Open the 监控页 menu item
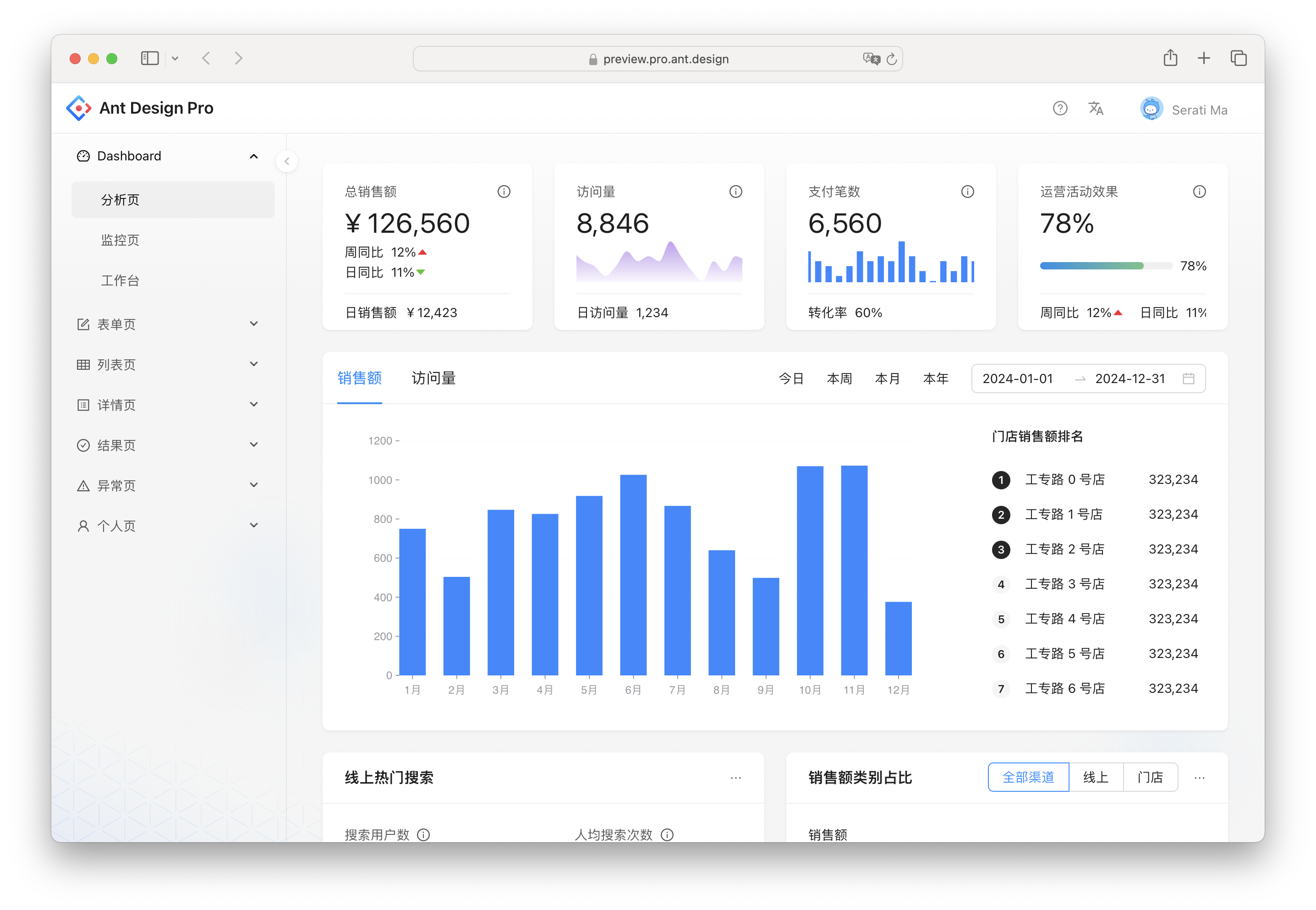Viewport: 1316px width, 910px height. 173,241
